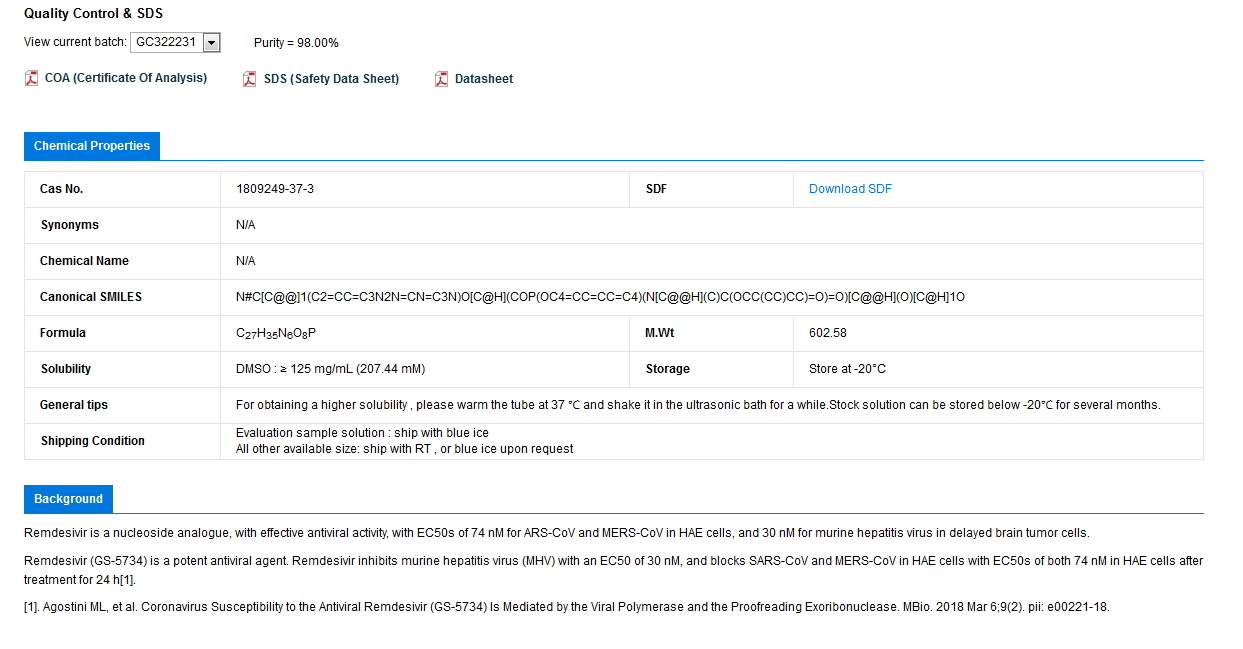1243x649 pixels.
Task: Click the Chemical Name row label
Action: pyautogui.click(x=84, y=261)
